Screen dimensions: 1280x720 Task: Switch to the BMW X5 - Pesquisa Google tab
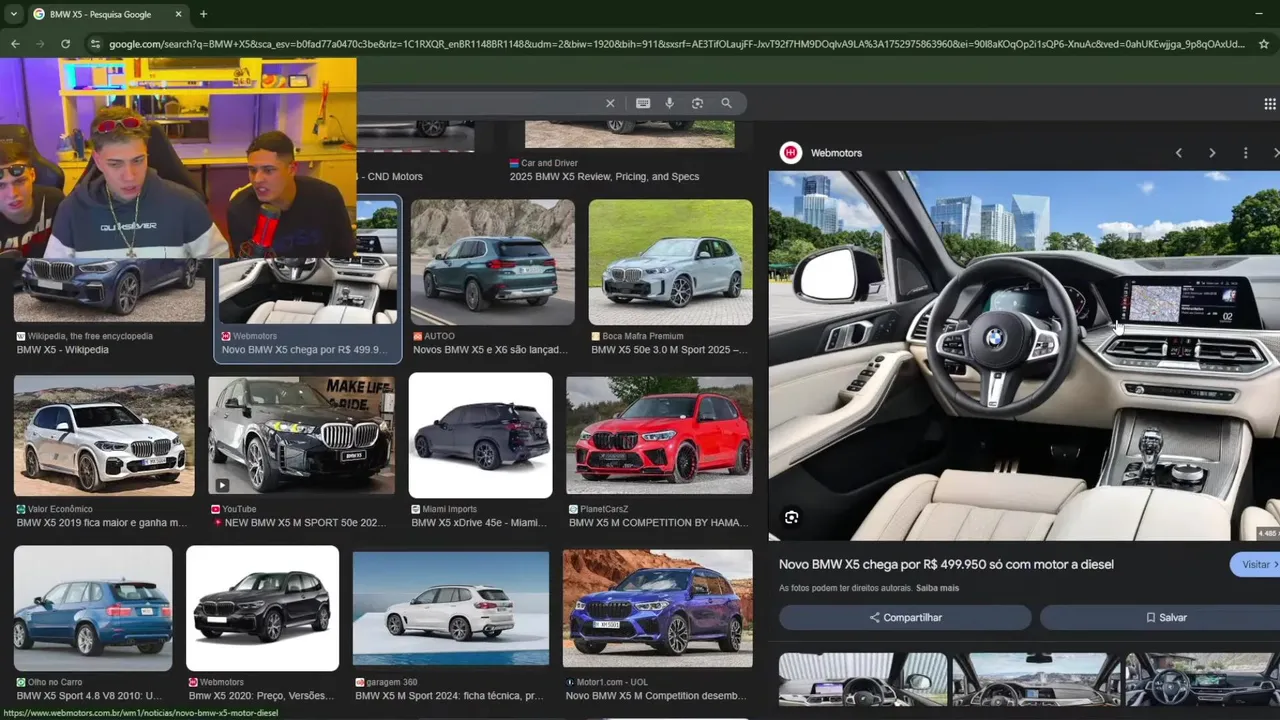(x=100, y=14)
